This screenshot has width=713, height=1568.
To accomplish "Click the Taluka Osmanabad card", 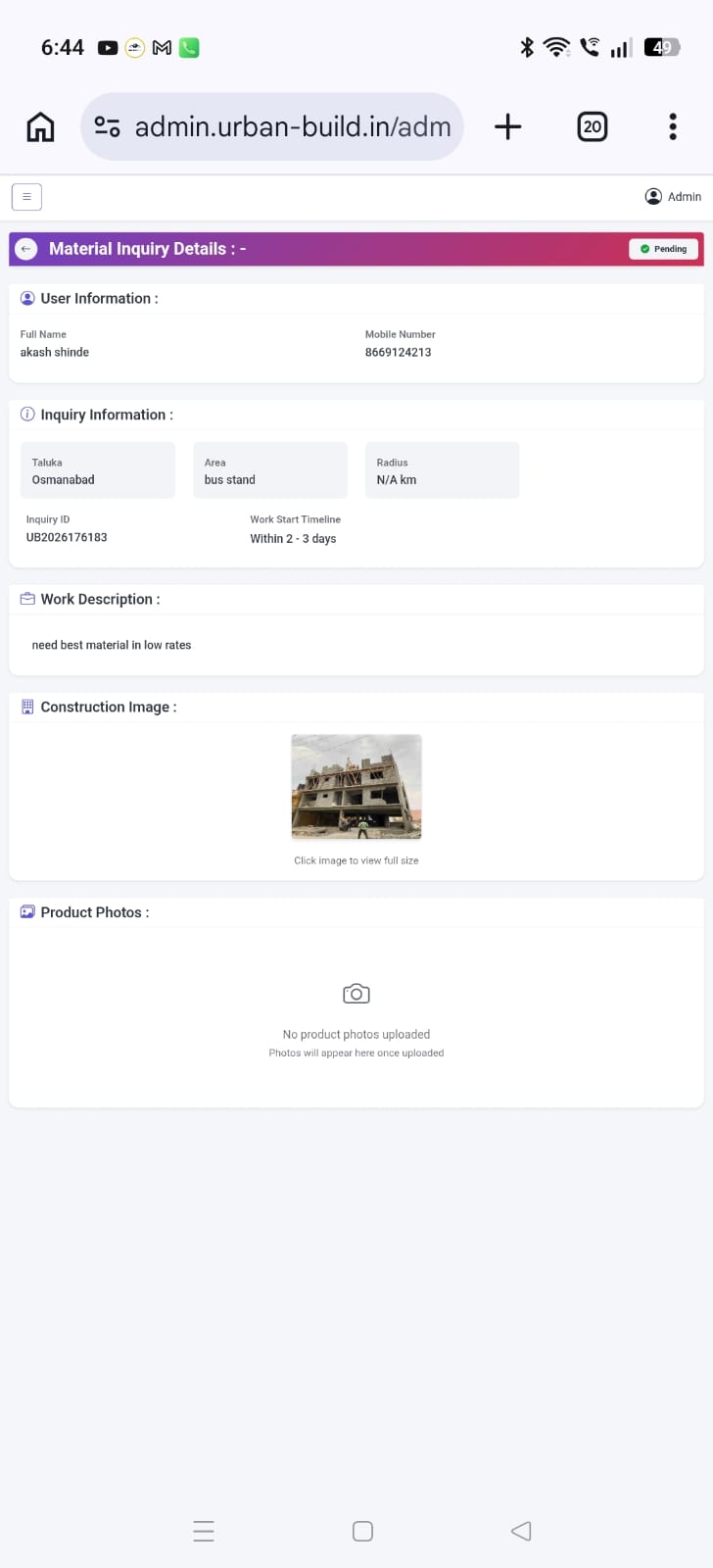I will tap(98, 470).
